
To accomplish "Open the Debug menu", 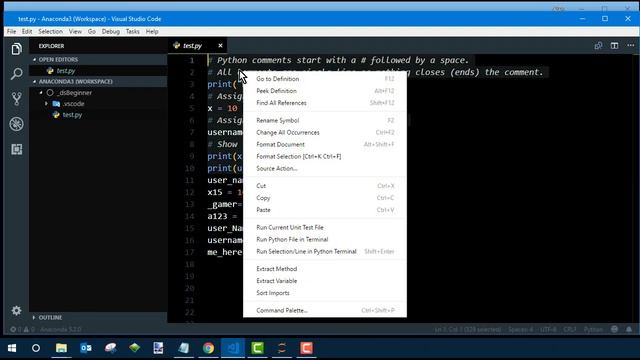I will pyautogui.click(x=111, y=31).
